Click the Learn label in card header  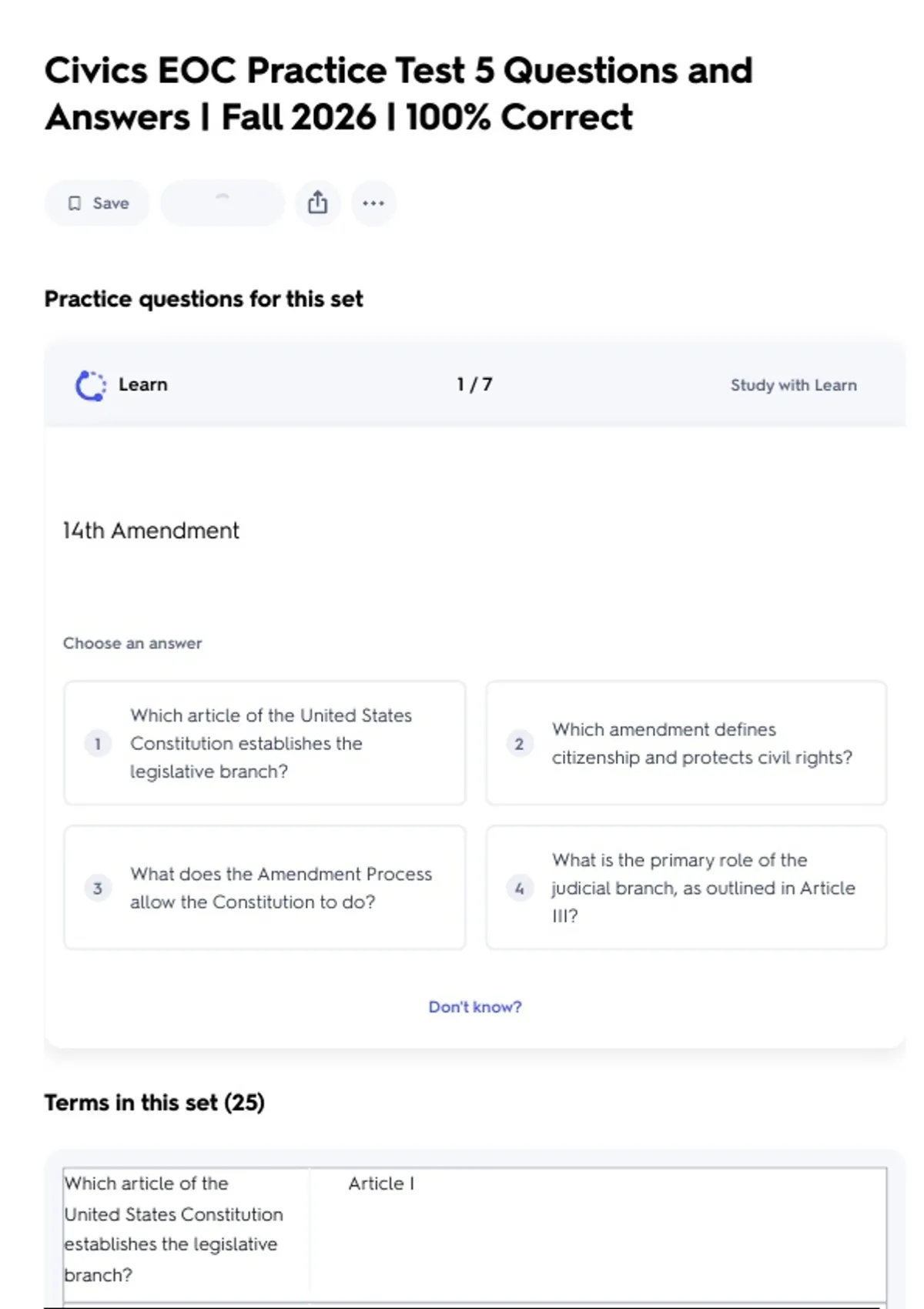point(143,384)
